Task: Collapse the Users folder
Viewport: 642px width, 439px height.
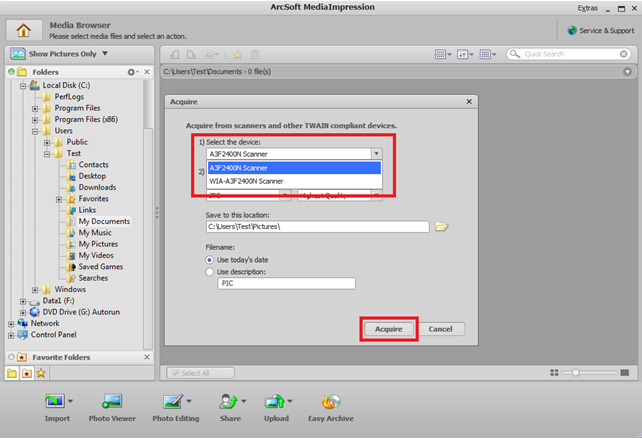Action: 35,132
